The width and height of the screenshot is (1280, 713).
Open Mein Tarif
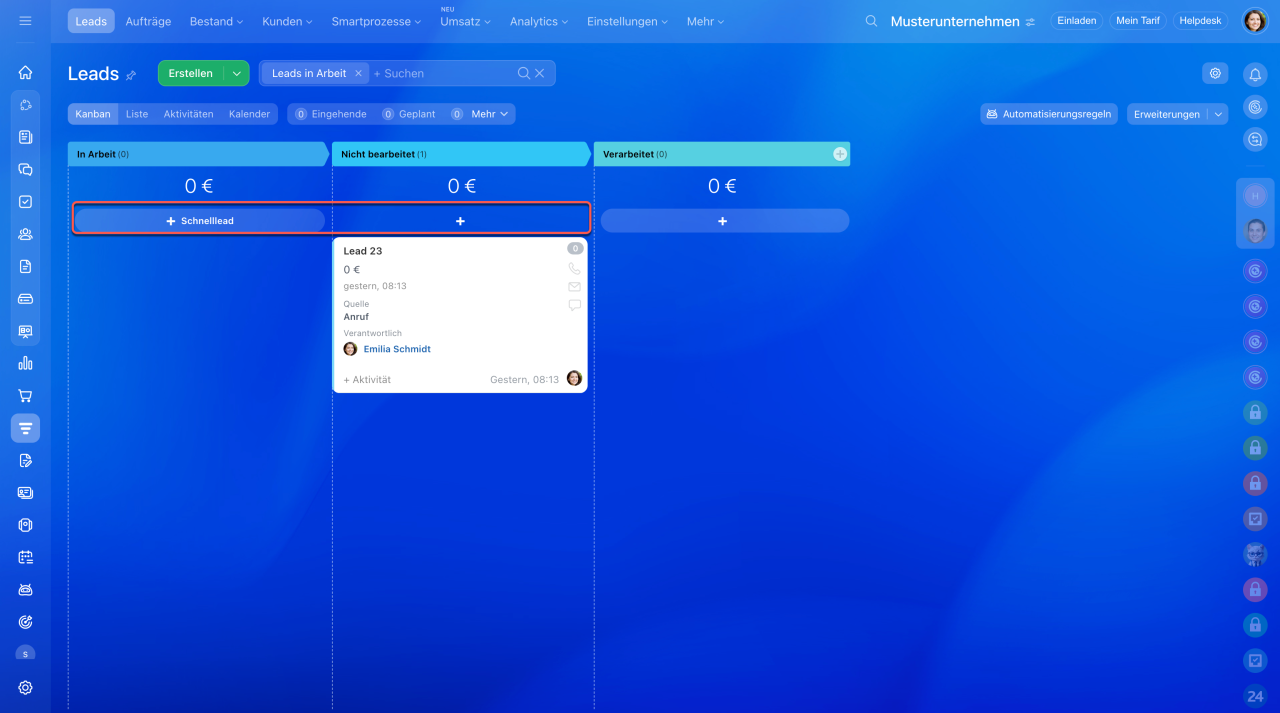(x=1137, y=20)
